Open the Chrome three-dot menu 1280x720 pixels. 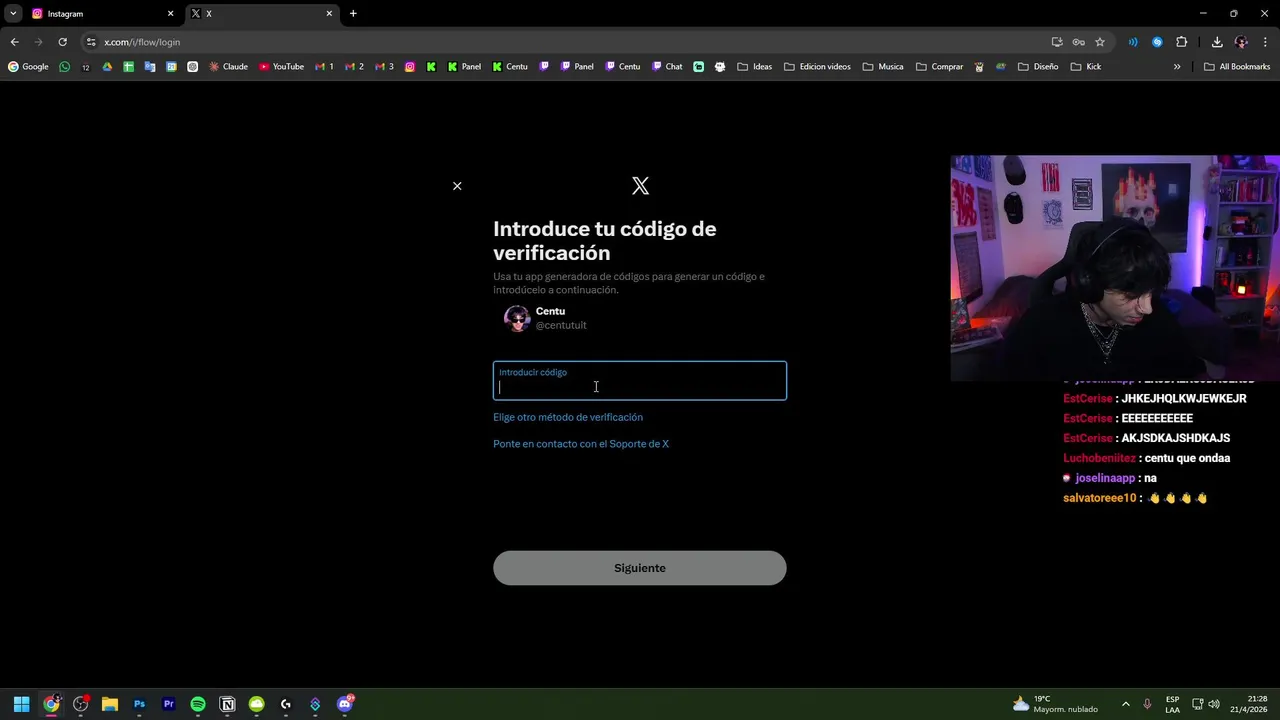1265,42
